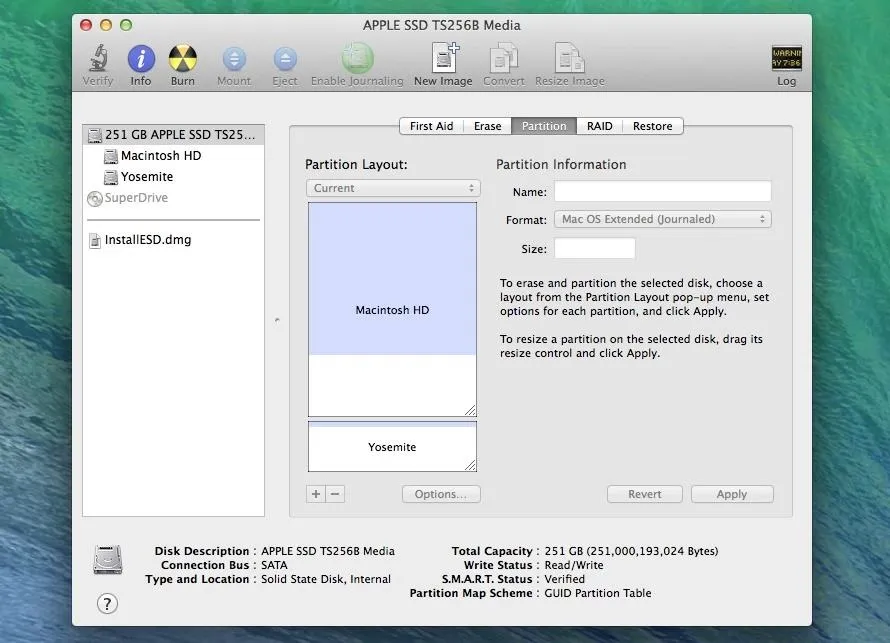This screenshot has height=643, width=890.
Task: Click the Resize Image toolbar icon
Action: 569,58
